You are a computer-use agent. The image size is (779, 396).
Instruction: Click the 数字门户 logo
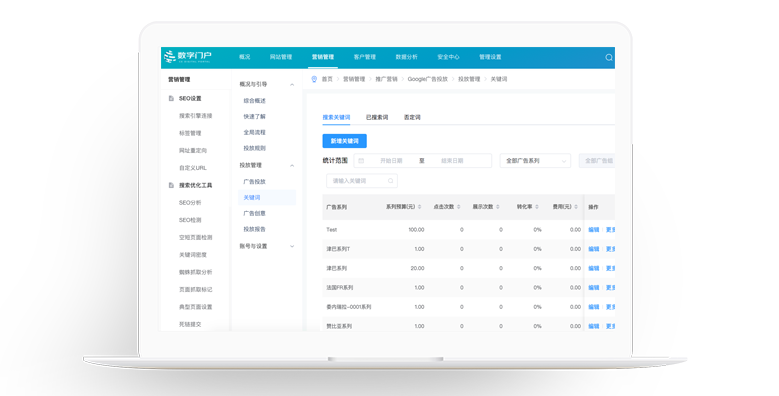coord(188,57)
